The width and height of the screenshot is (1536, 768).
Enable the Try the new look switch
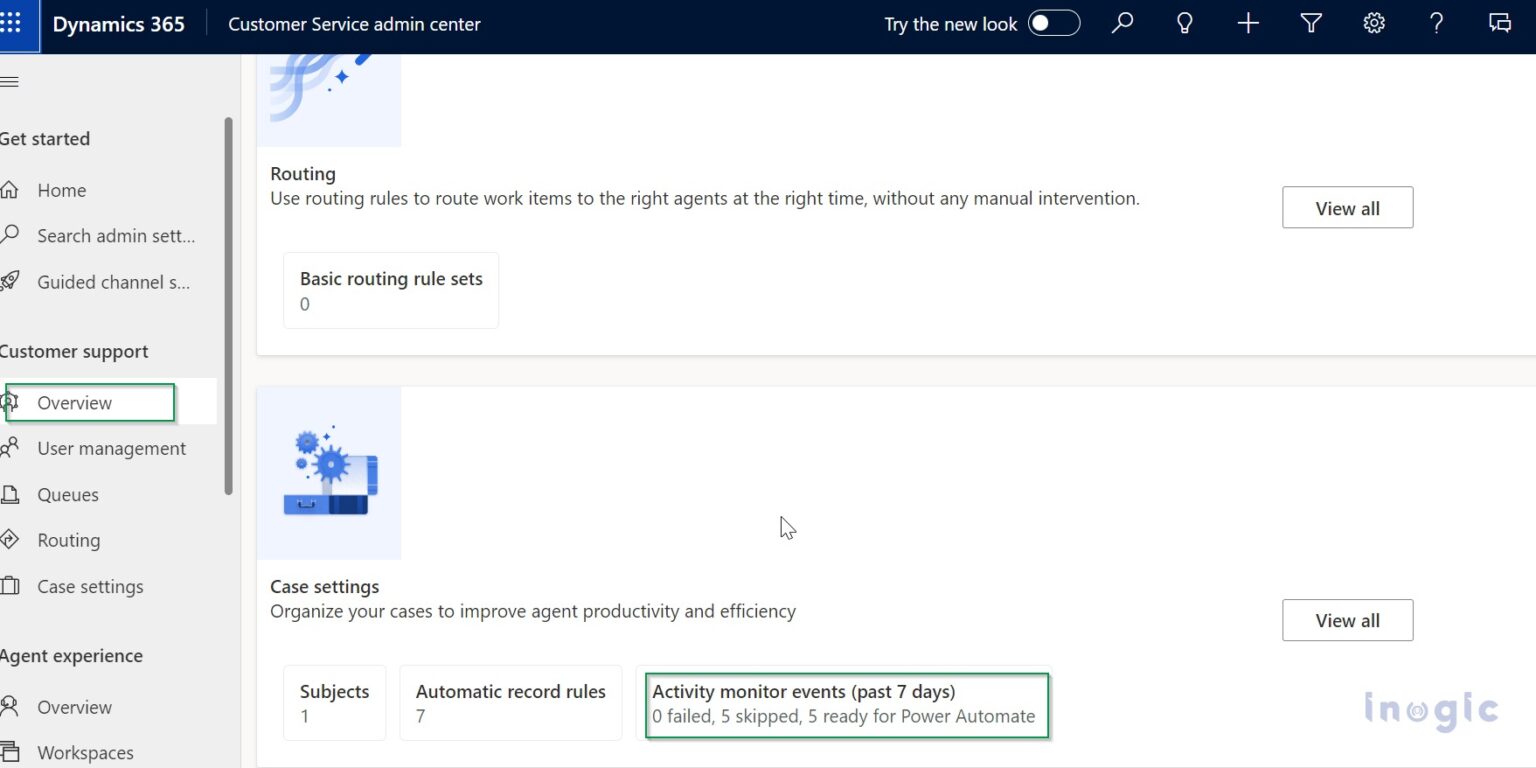click(1053, 22)
